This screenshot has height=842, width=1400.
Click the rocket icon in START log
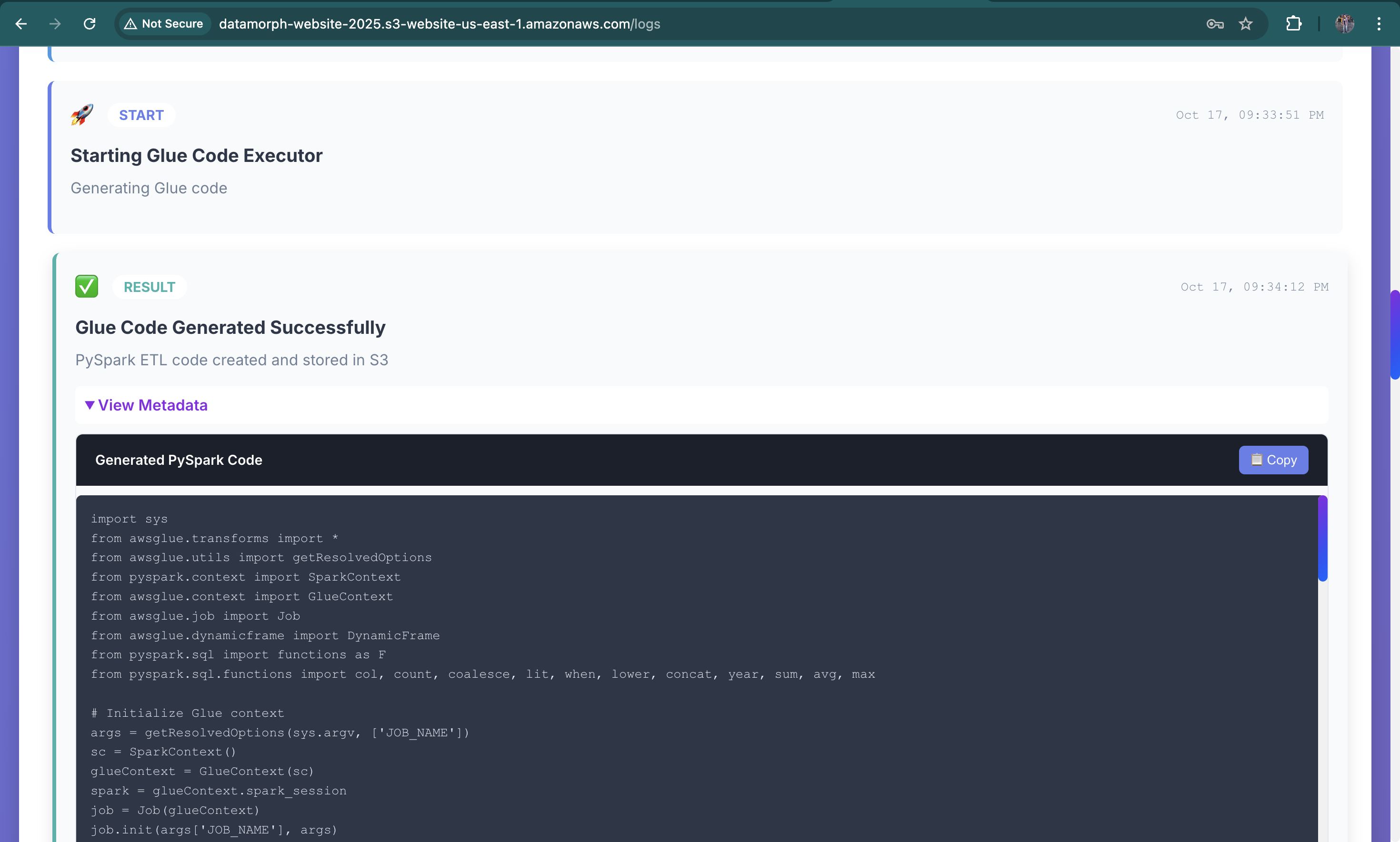82,115
